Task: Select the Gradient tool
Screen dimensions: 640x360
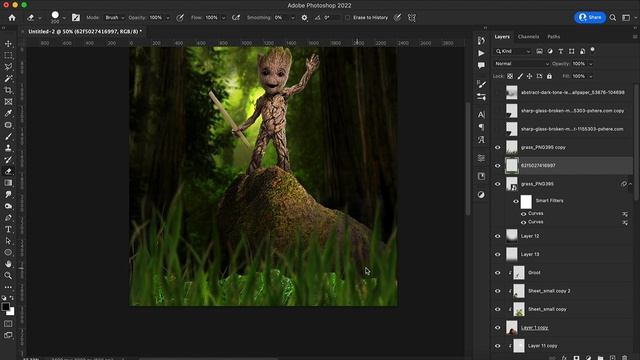Action: click(8, 183)
